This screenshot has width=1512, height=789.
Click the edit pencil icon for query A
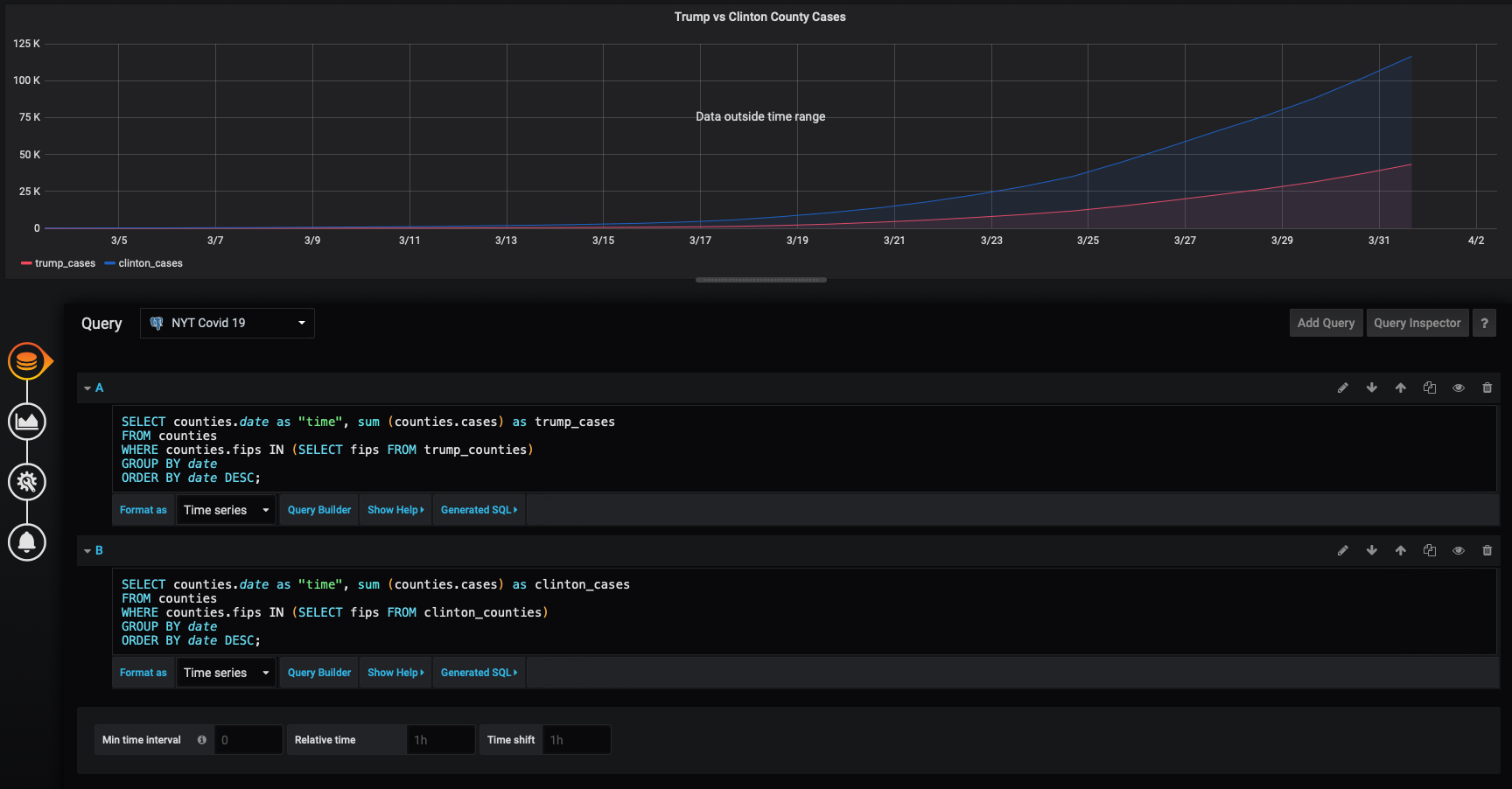pyautogui.click(x=1343, y=388)
